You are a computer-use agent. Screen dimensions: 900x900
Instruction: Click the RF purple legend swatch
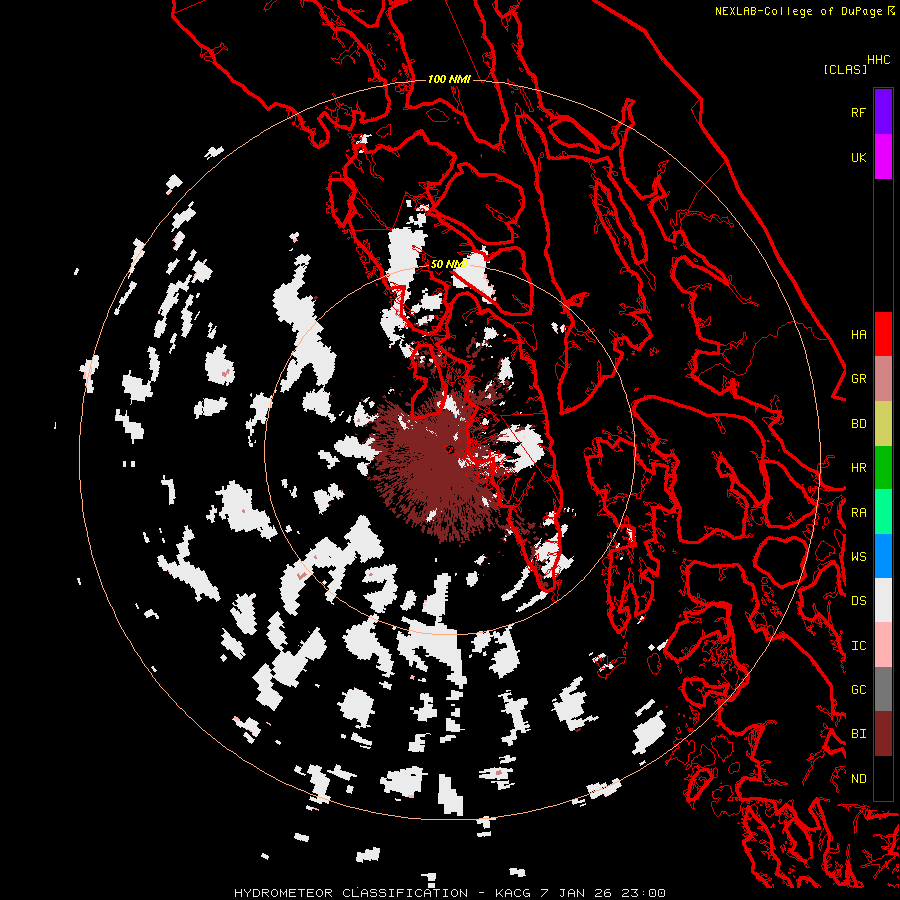pos(883,111)
